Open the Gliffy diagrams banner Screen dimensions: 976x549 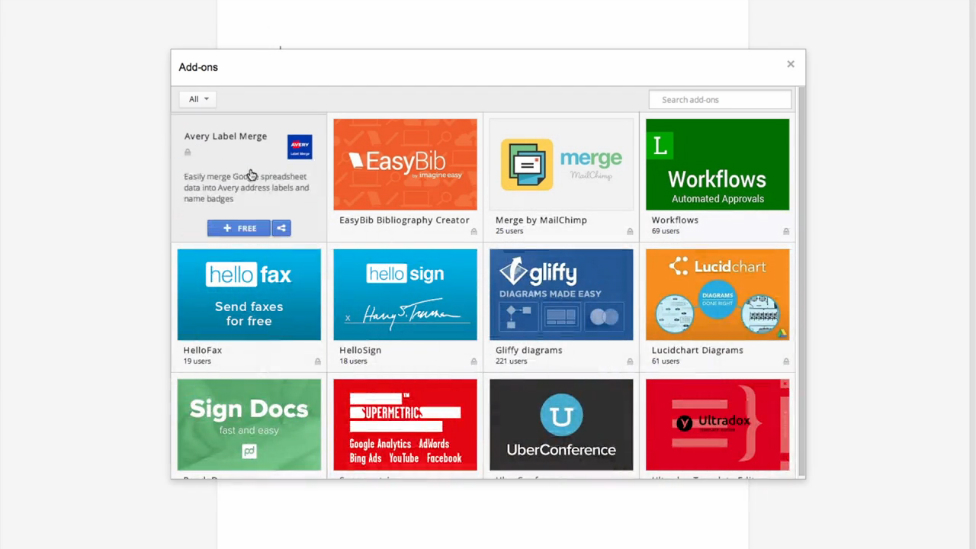pos(561,294)
